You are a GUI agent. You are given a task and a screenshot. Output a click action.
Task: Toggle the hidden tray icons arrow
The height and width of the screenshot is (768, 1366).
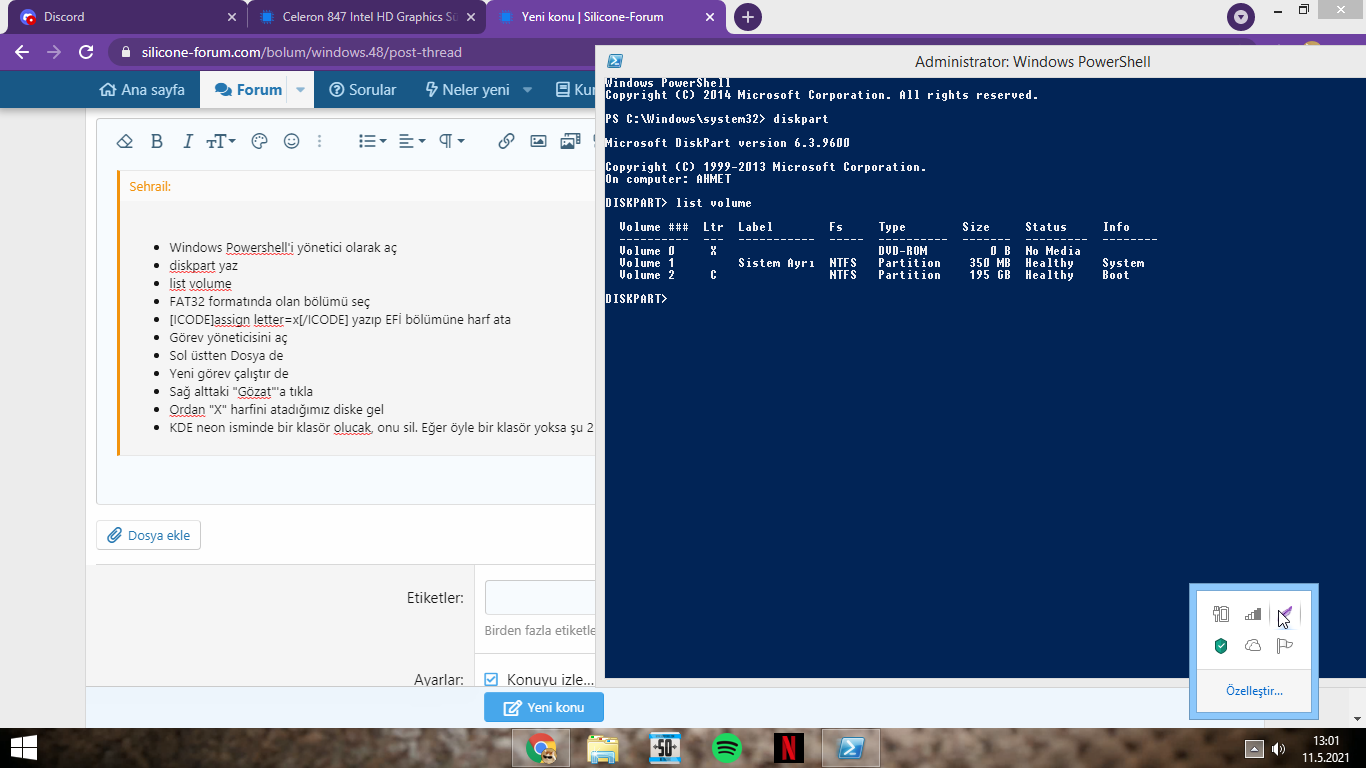click(x=1254, y=748)
